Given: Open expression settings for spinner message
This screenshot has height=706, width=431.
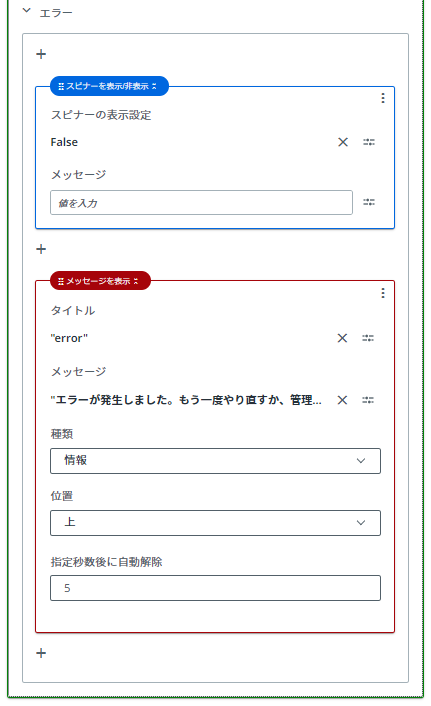Looking at the screenshot, I should tap(369, 202).
